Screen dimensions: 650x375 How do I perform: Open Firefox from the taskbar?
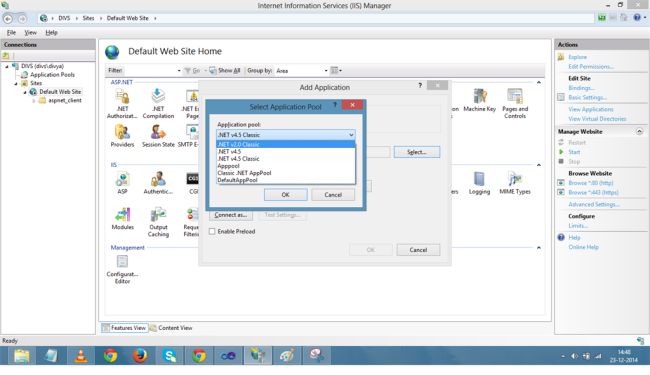pos(140,356)
